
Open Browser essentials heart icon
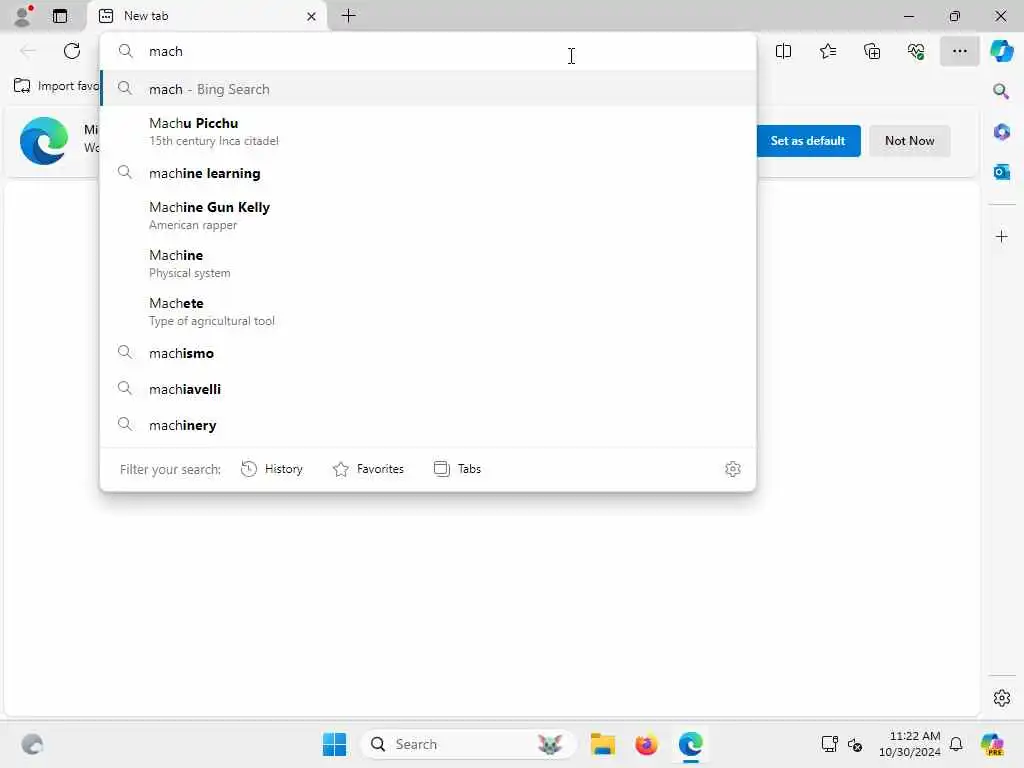tap(916, 51)
